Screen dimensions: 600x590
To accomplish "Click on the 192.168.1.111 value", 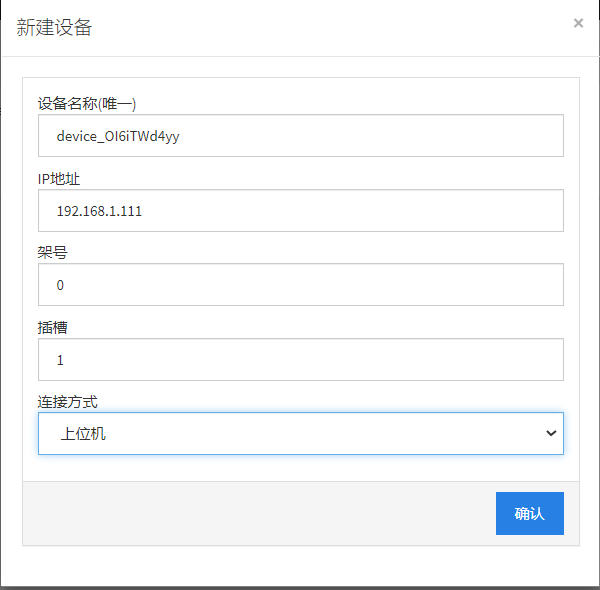I will coord(100,211).
